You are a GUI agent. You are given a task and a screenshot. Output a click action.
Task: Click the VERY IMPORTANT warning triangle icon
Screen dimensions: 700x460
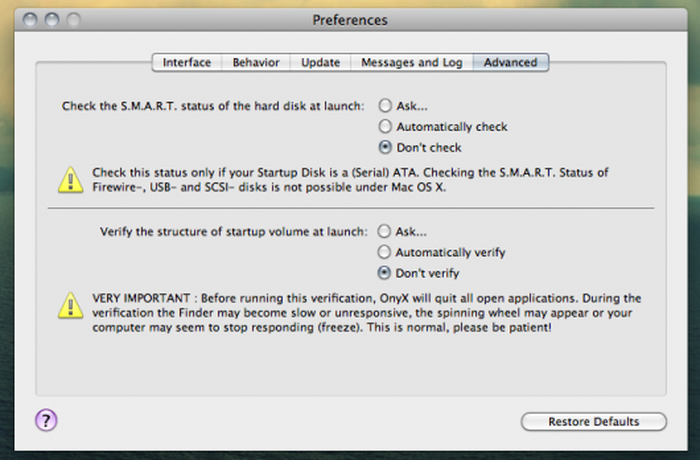[71, 305]
